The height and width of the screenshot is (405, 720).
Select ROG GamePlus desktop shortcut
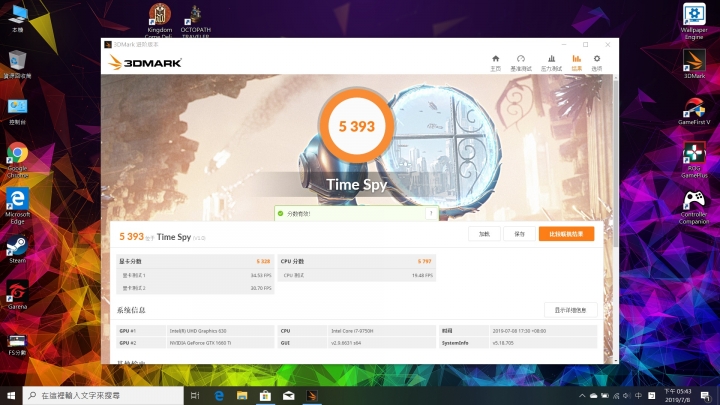point(694,160)
